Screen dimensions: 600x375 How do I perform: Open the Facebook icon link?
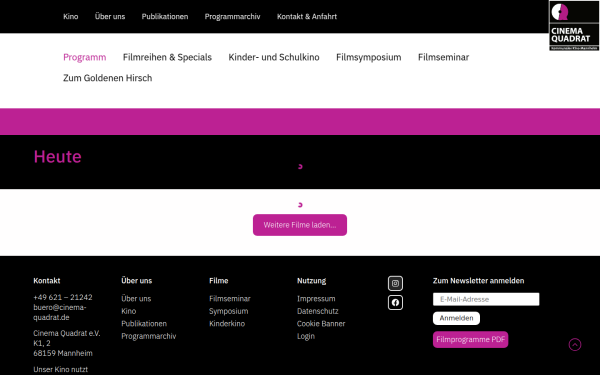395,303
